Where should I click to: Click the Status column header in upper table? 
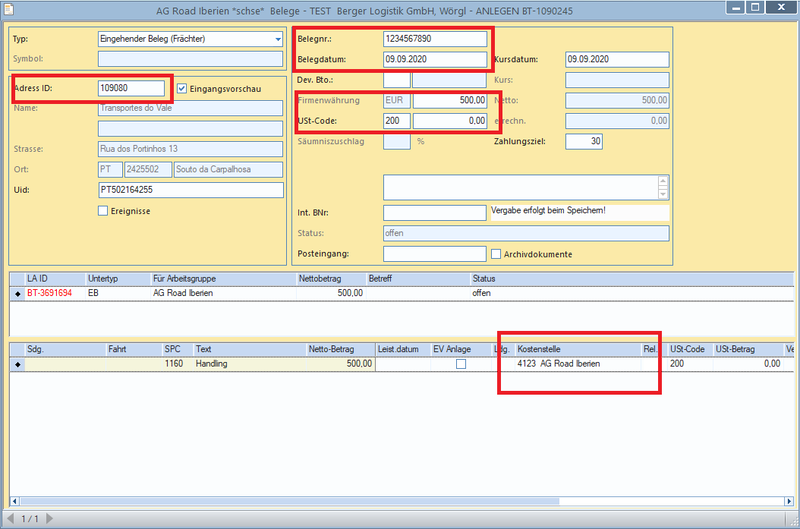(x=632, y=279)
